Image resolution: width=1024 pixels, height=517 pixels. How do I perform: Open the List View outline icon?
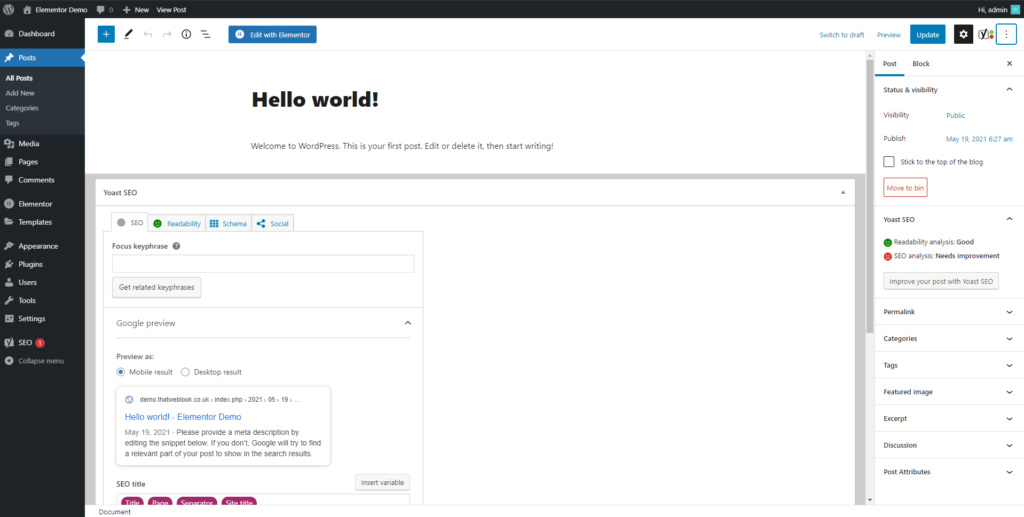tap(205, 34)
